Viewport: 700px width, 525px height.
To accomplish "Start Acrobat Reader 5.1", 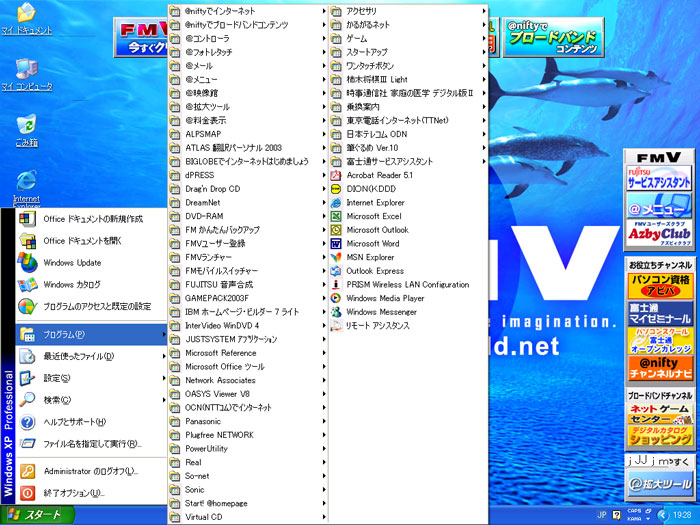I will click(x=379, y=175).
